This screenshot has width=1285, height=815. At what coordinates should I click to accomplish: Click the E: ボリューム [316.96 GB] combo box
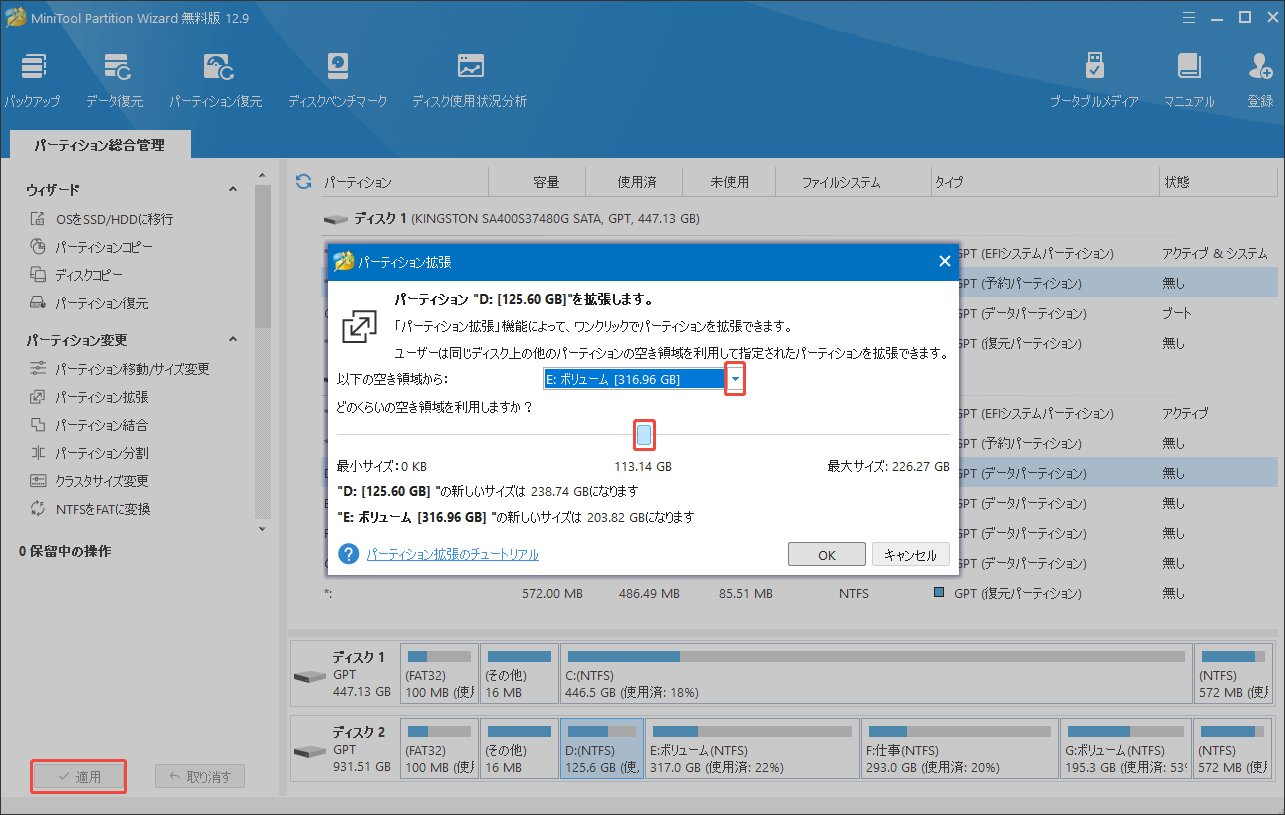point(643,379)
